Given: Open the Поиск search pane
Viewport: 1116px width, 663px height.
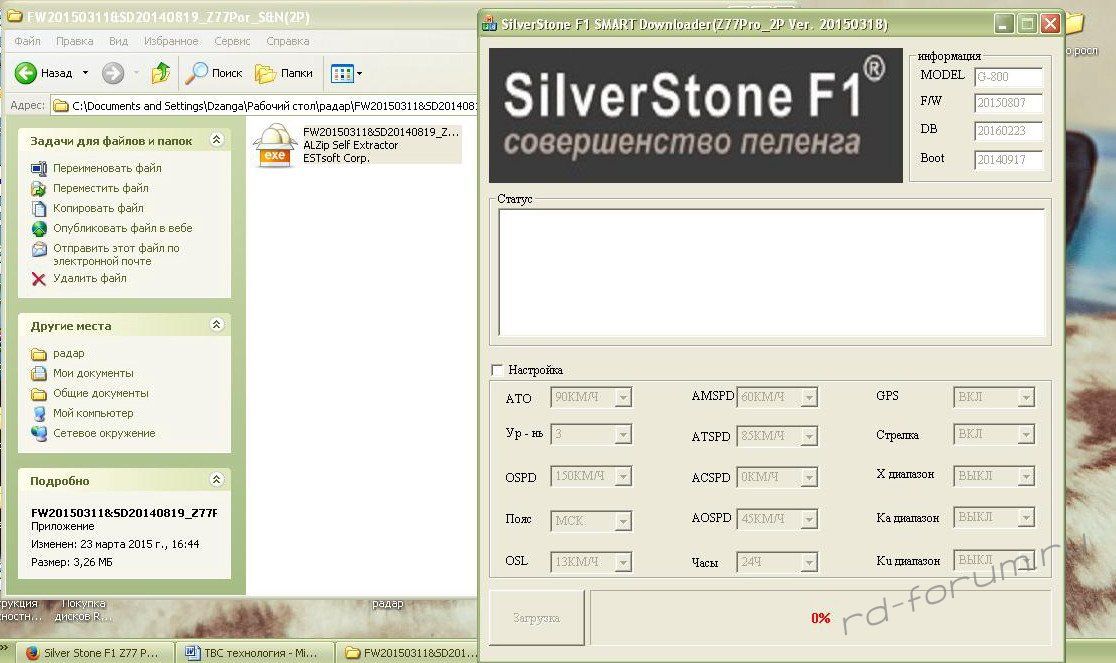Looking at the screenshot, I should 215,73.
